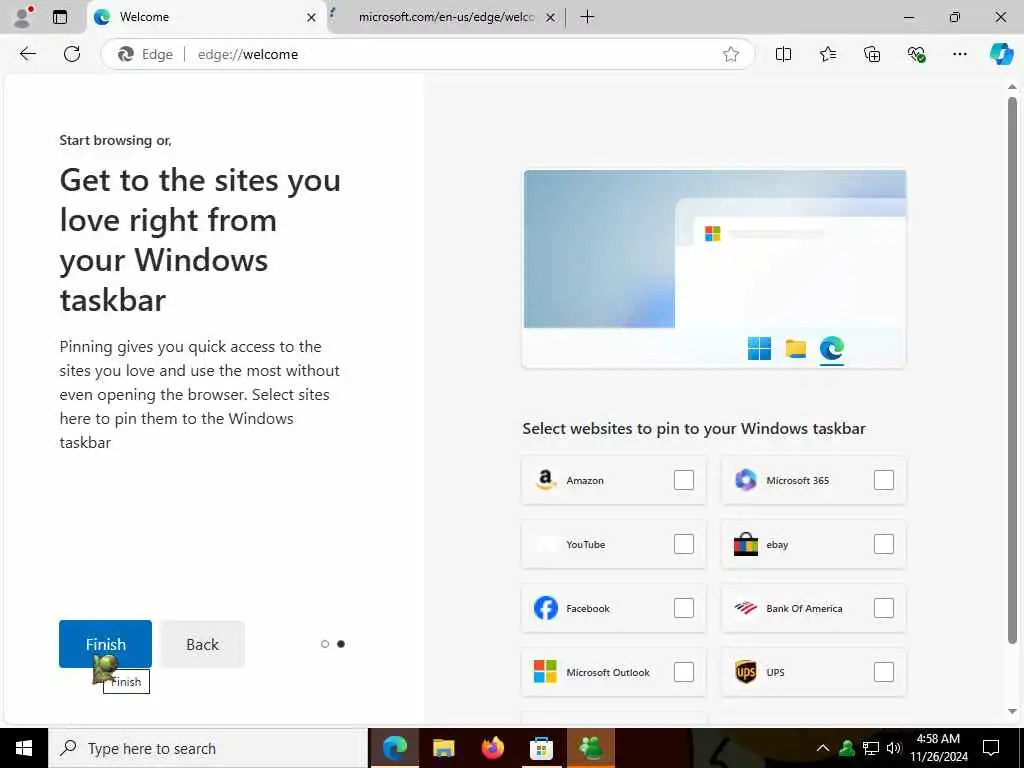Check the Microsoft Outlook pin checkbox
The height and width of the screenshot is (768, 1024).
684,672
